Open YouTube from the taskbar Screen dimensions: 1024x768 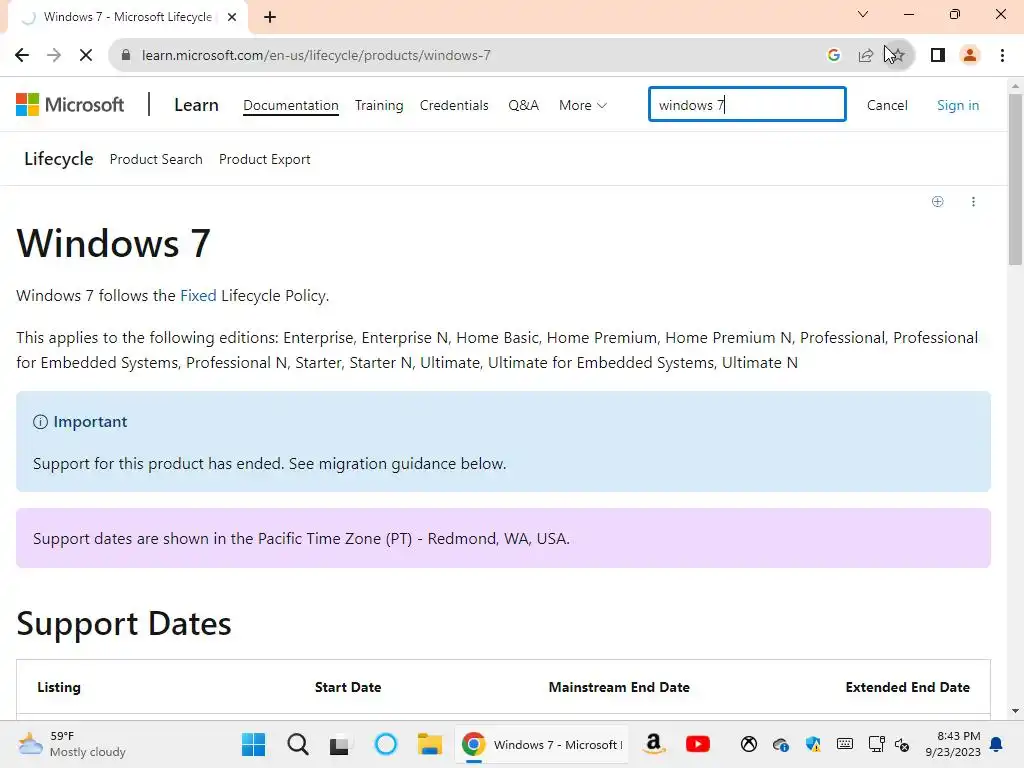697,744
